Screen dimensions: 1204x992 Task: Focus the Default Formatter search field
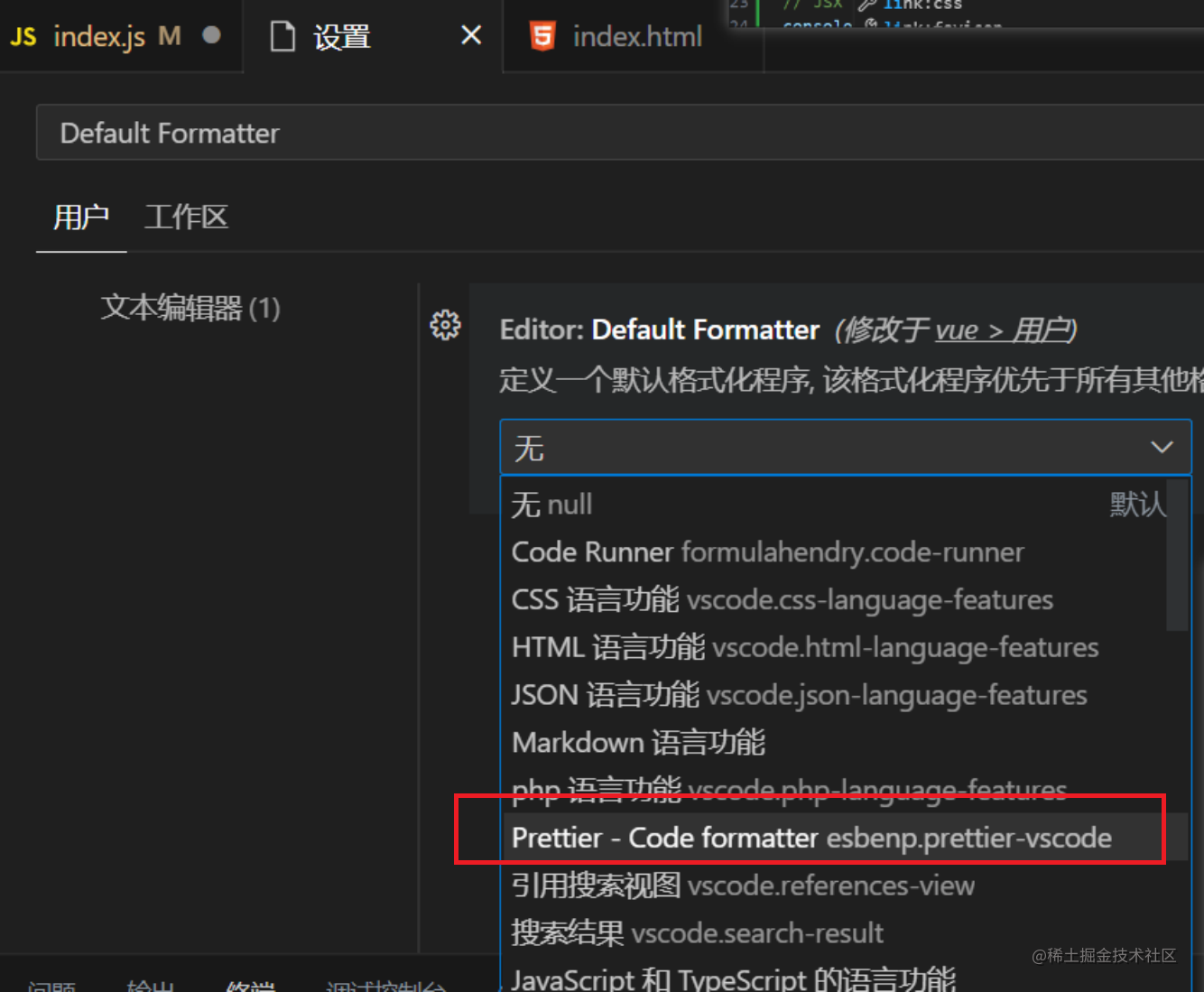pyautogui.click(x=620, y=133)
